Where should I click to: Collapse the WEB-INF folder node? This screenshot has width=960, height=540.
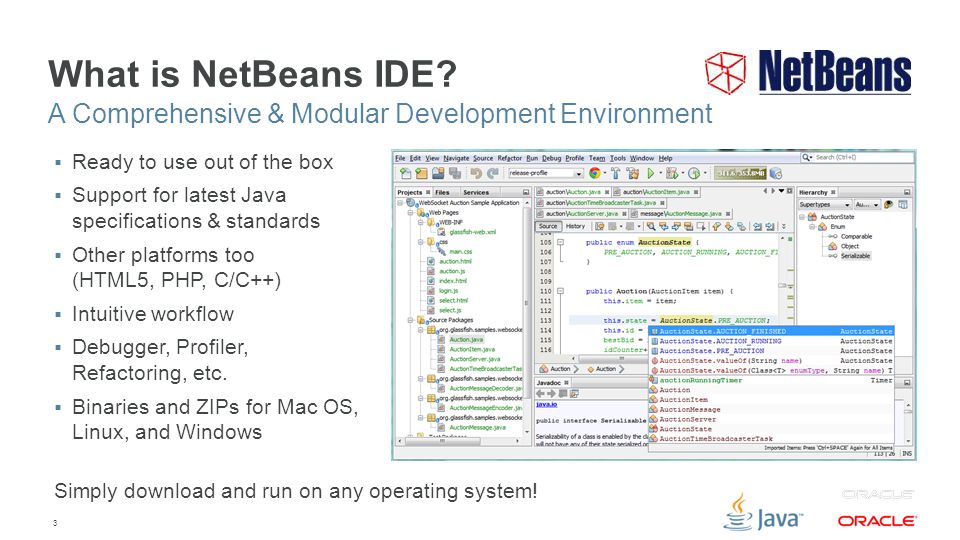tap(421, 222)
